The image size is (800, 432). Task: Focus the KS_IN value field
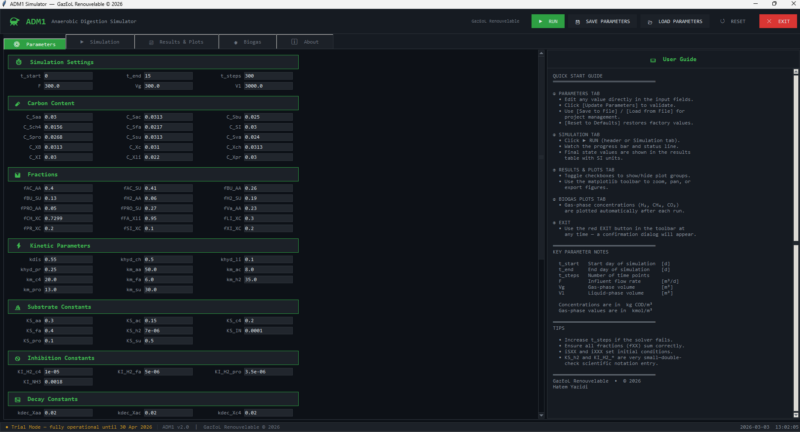point(270,329)
